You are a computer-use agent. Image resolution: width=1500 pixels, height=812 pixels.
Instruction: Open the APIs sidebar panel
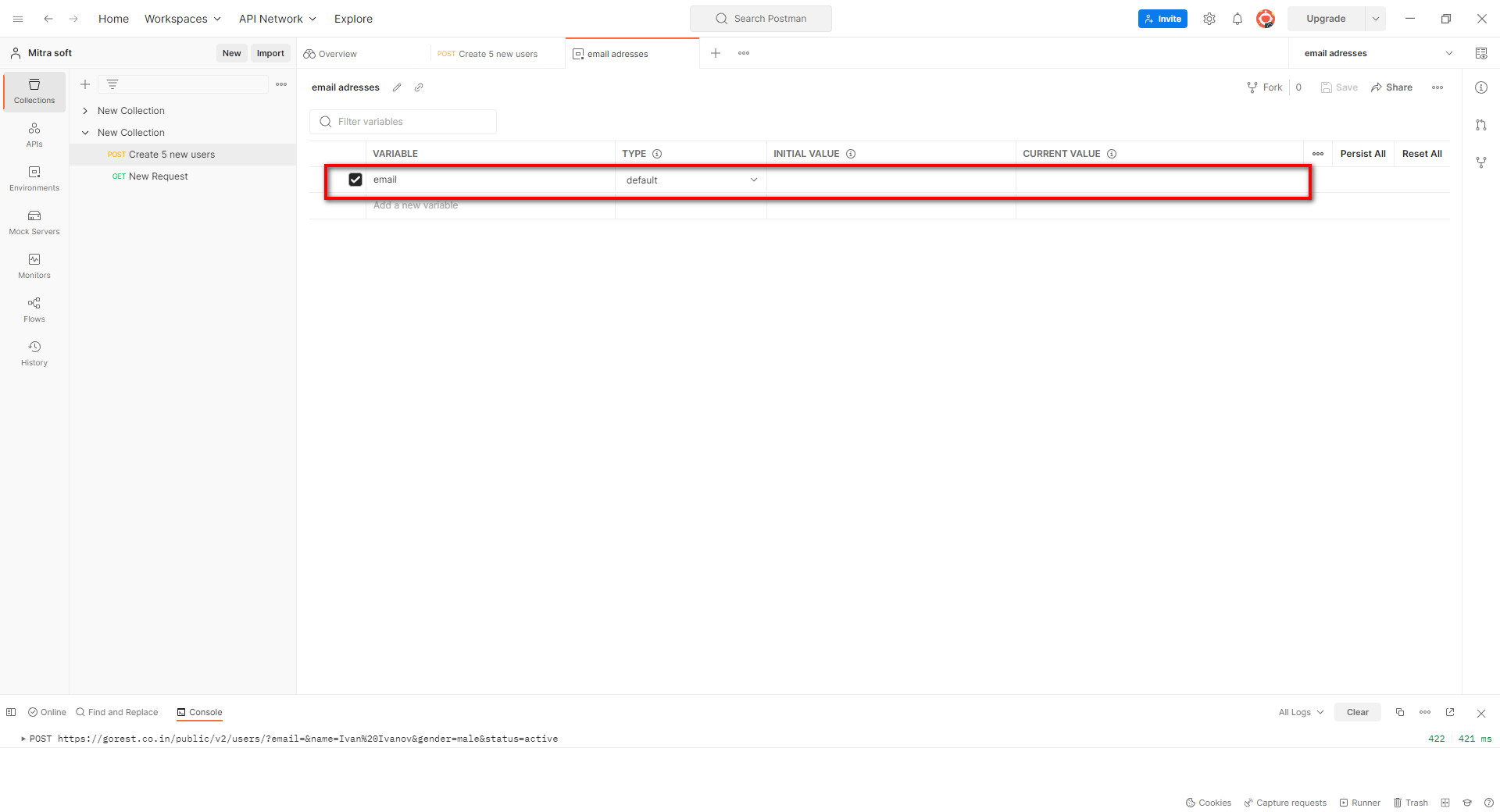(34, 135)
